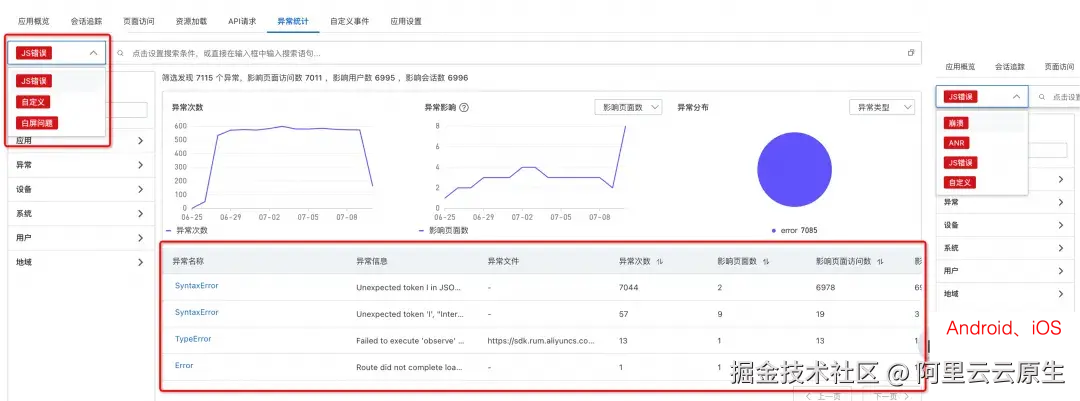
Task: Click search icon in right mobile panel
Action: click(1043, 97)
